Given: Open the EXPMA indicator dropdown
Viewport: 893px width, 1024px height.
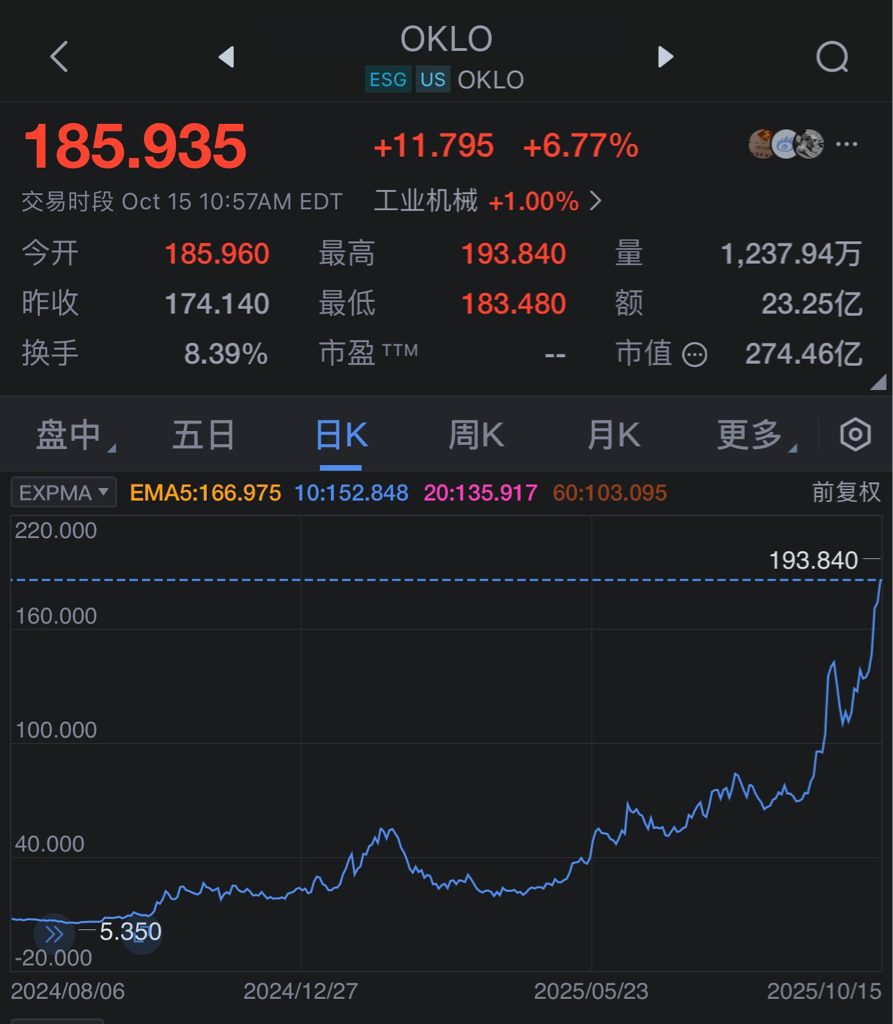Looking at the screenshot, I should click(63, 492).
